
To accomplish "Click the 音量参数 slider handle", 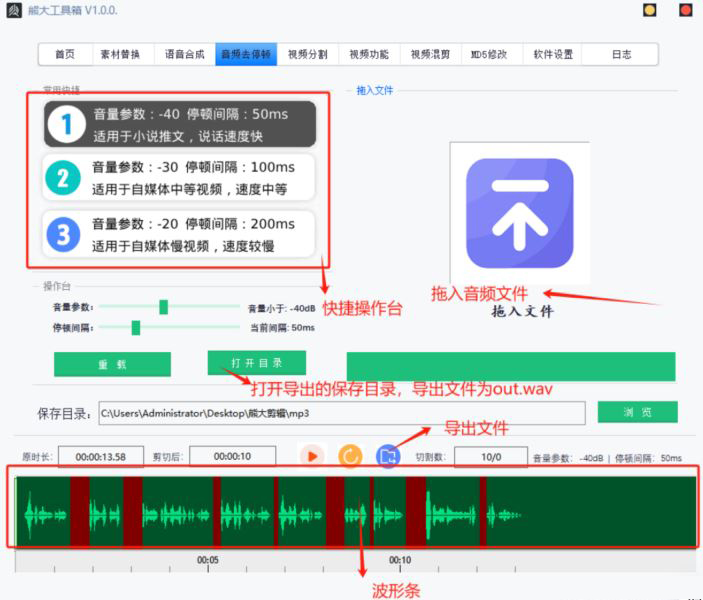I will (164, 307).
